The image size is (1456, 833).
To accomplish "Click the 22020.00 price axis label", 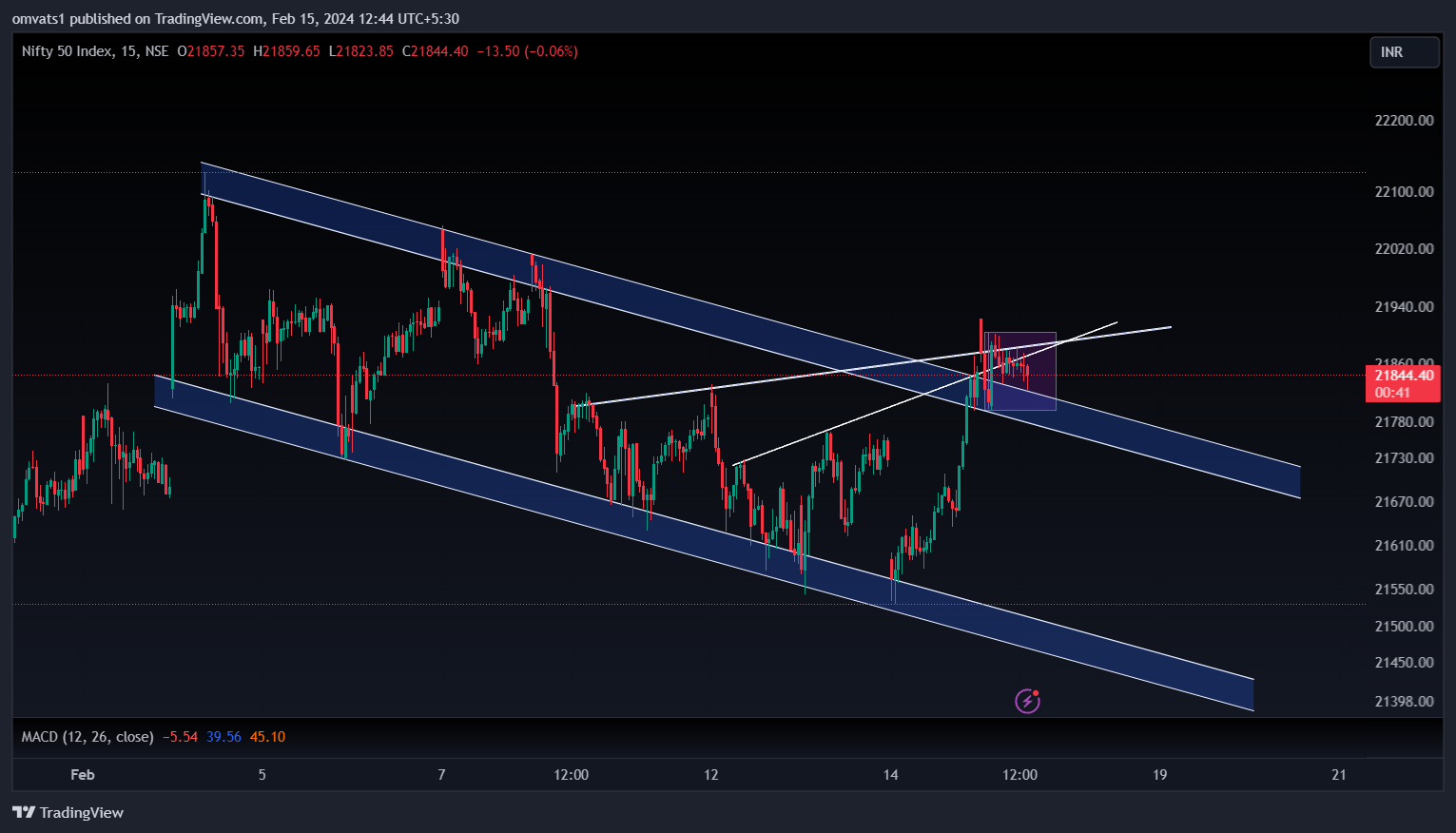I will pyautogui.click(x=1404, y=249).
